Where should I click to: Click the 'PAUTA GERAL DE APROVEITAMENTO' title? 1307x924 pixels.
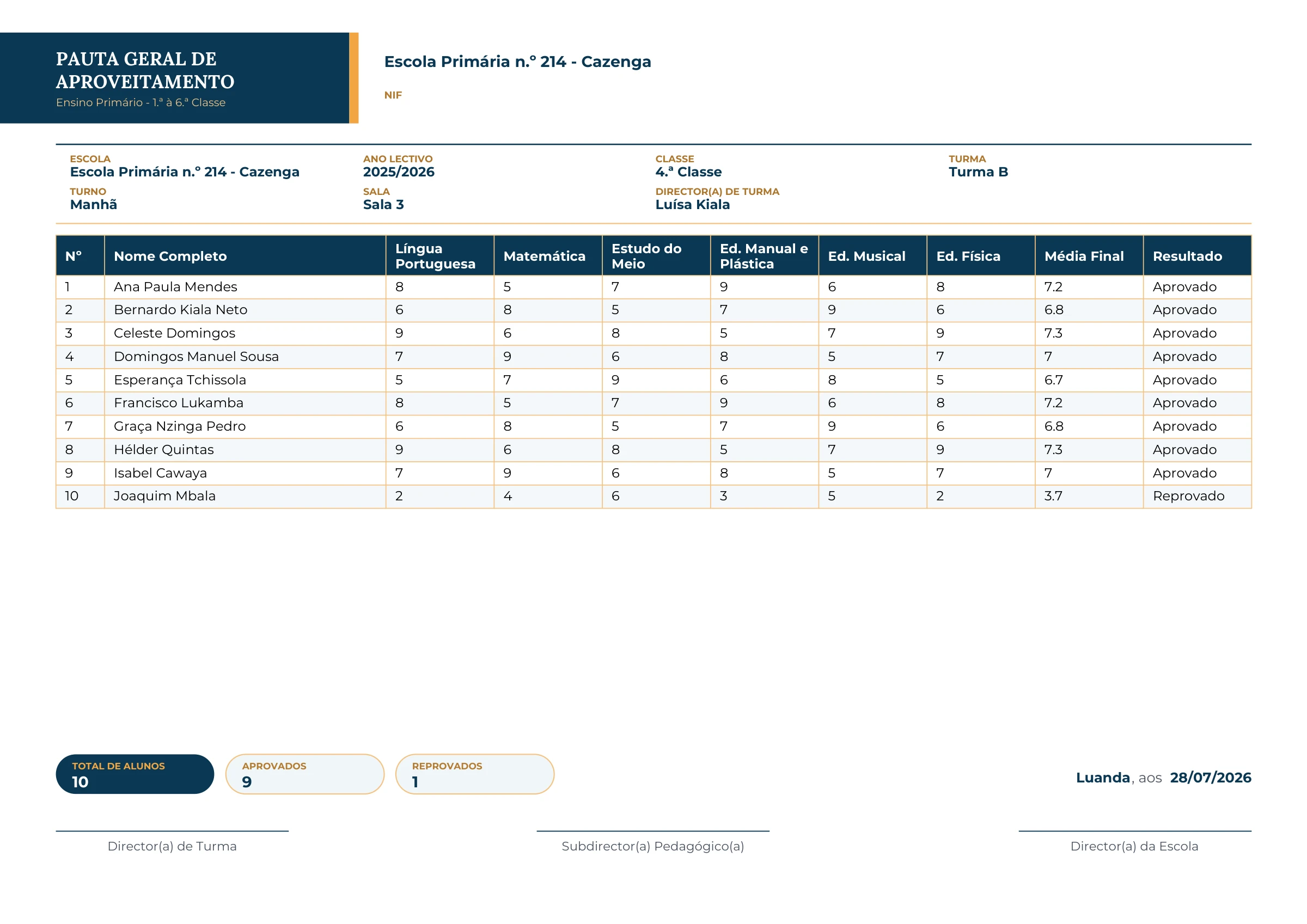145,70
